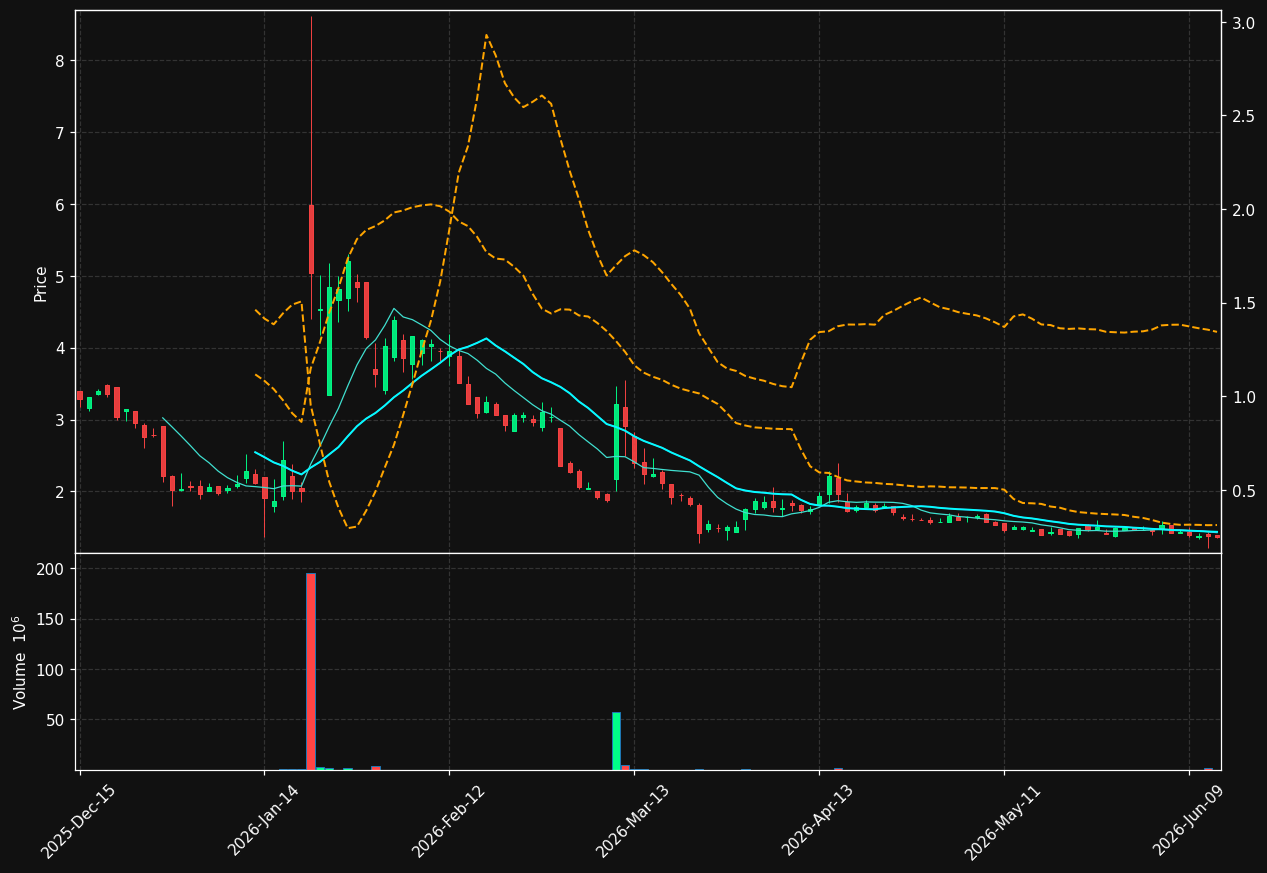The width and height of the screenshot is (1267, 873).
Task: Click the tallest red volume bar
Action: (311, 671)
